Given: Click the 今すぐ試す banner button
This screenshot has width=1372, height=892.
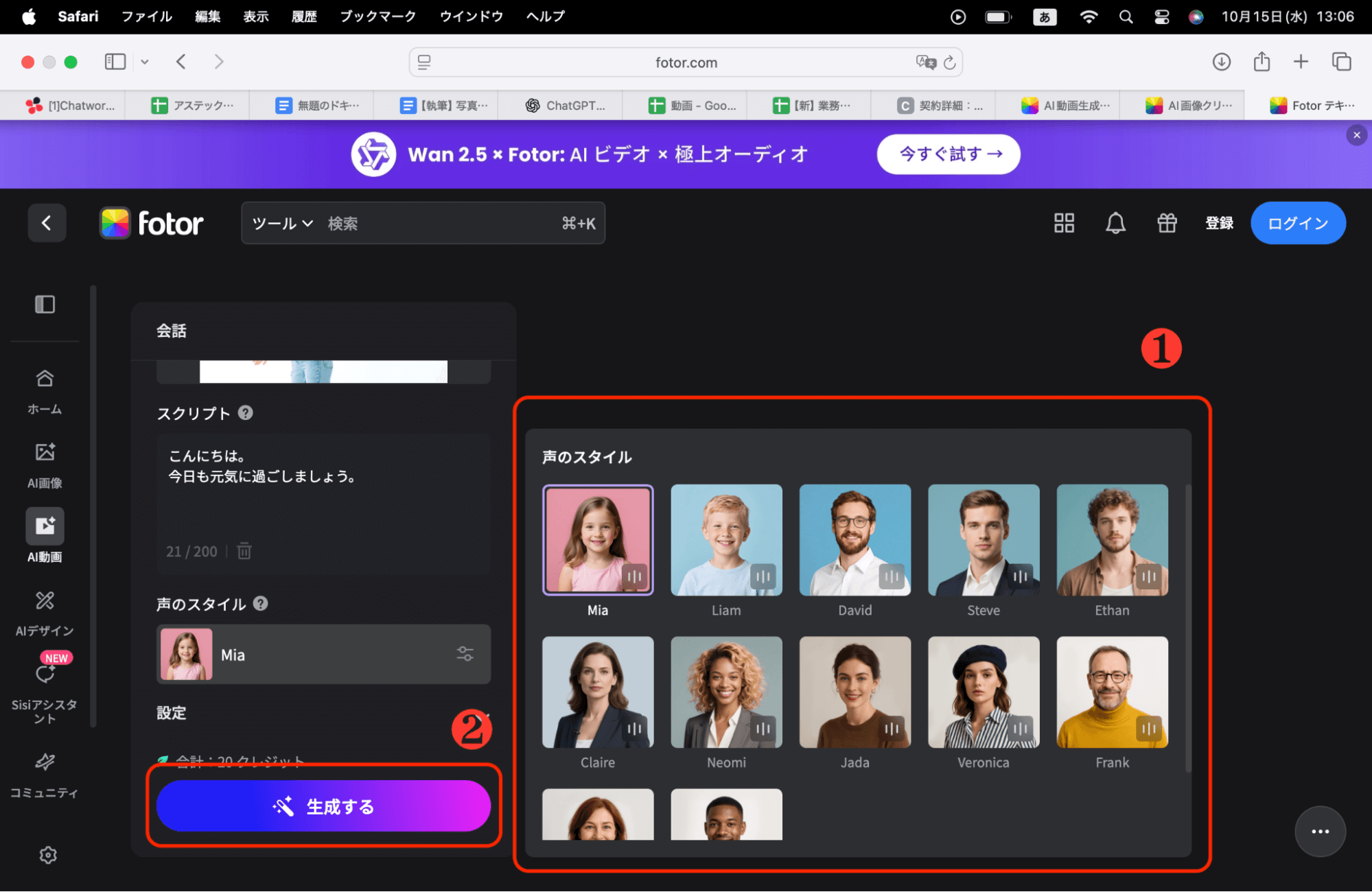Looking at the screenshot, I should pyautogui.click(x=948, y=154).
